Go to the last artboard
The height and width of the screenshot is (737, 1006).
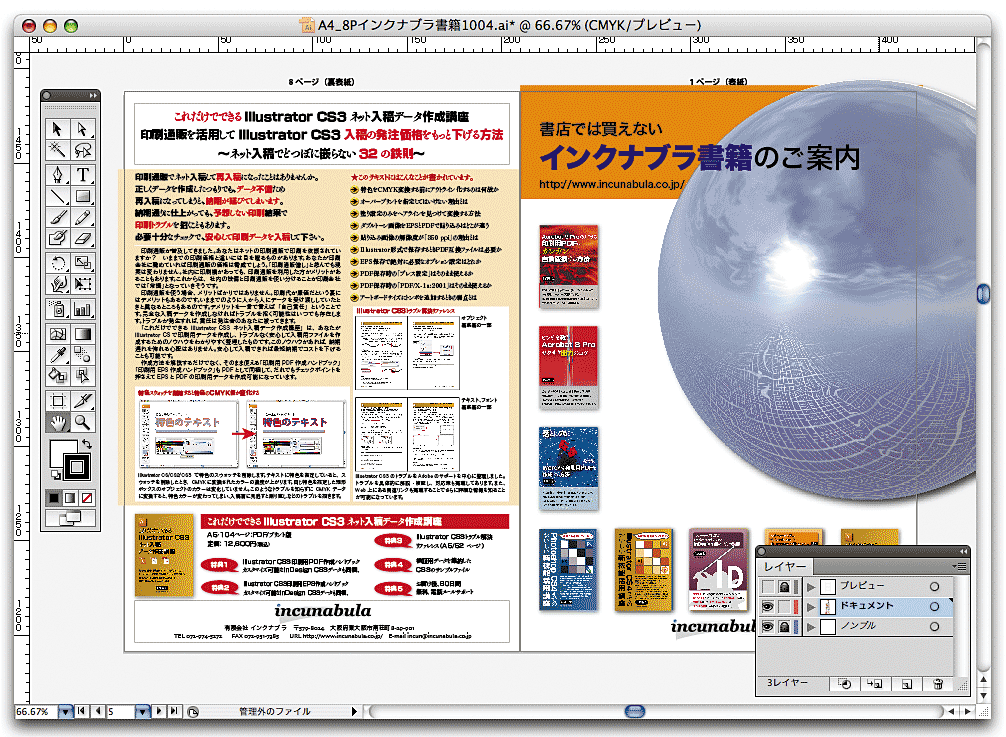tap(174, 711)
